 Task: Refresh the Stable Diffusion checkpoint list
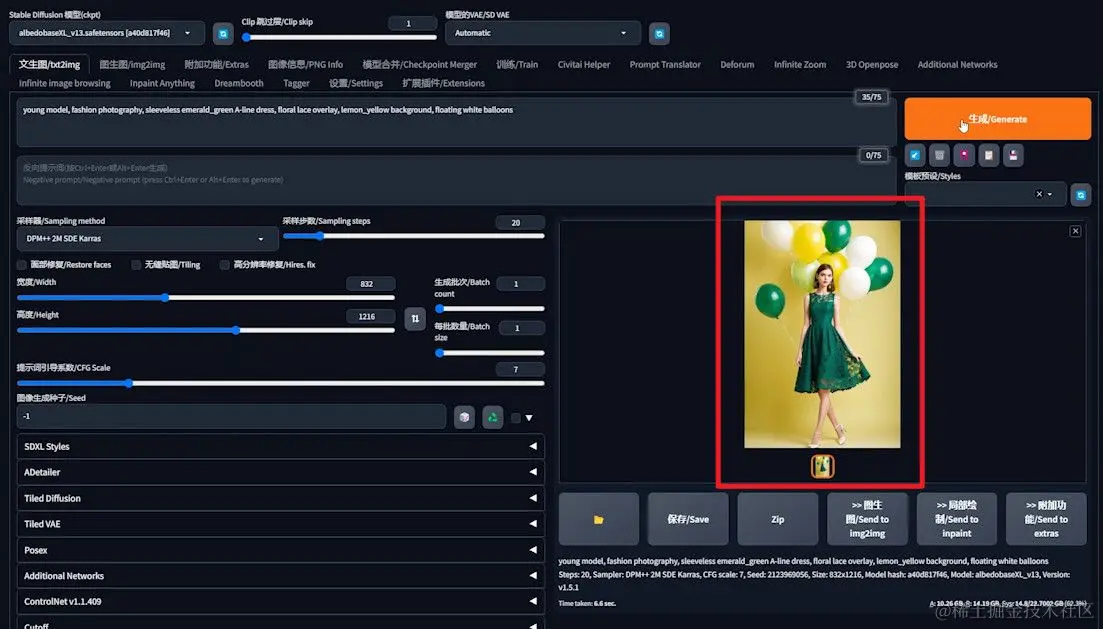223,33
